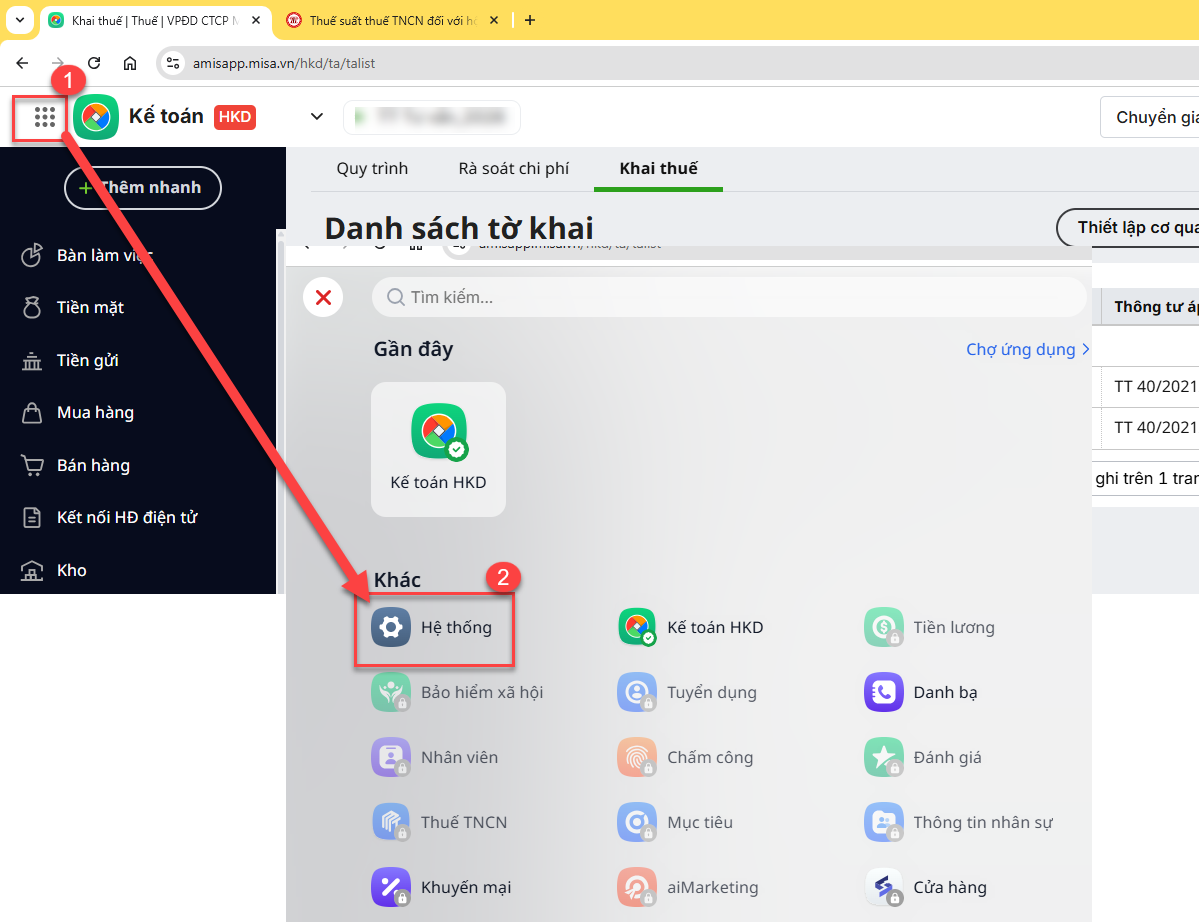Open the Tiền lương payroll app
Screen dimensions: 1199x922
coord(930,628)
